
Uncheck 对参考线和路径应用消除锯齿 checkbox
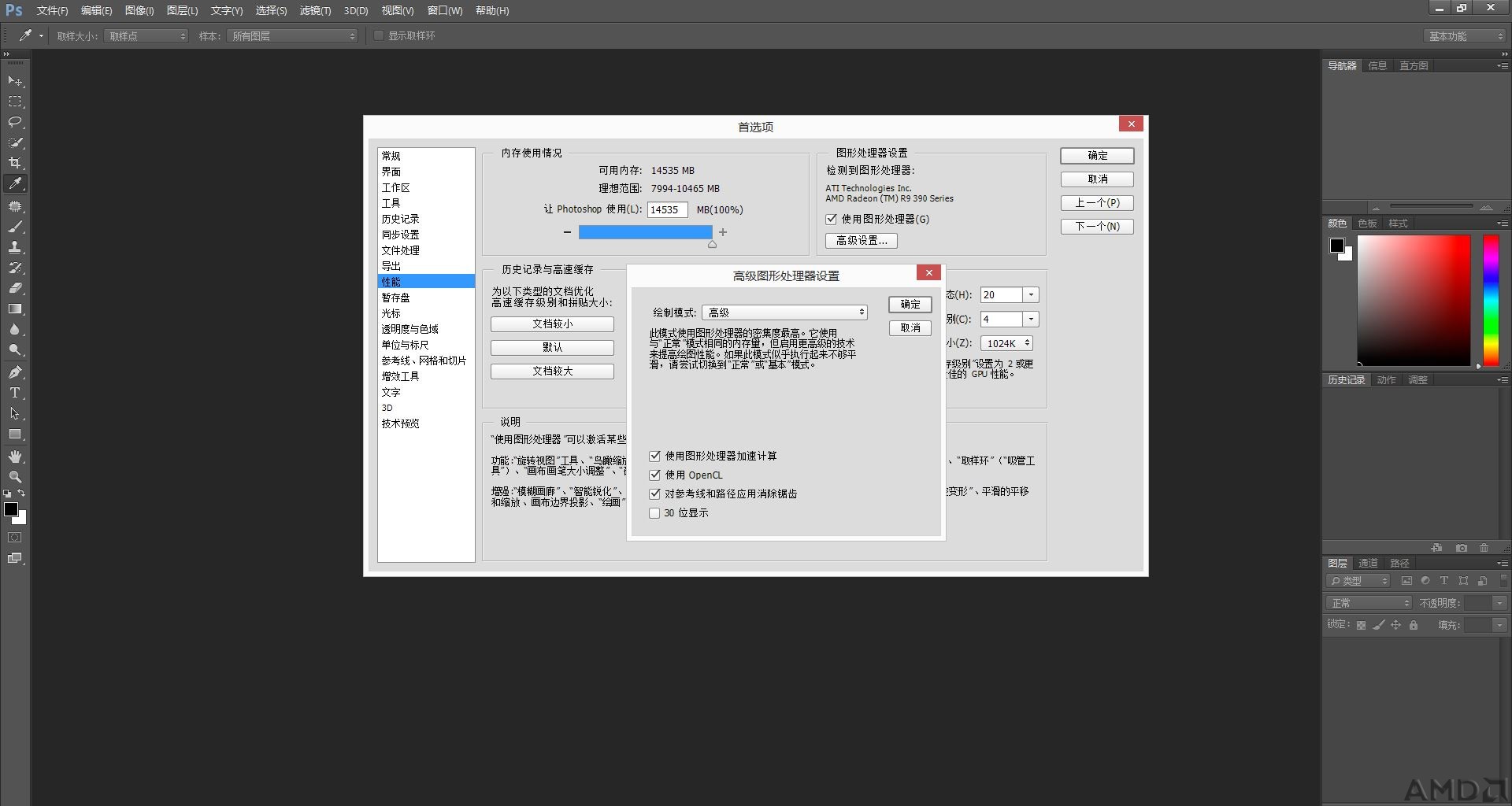(x=654, y=494)
